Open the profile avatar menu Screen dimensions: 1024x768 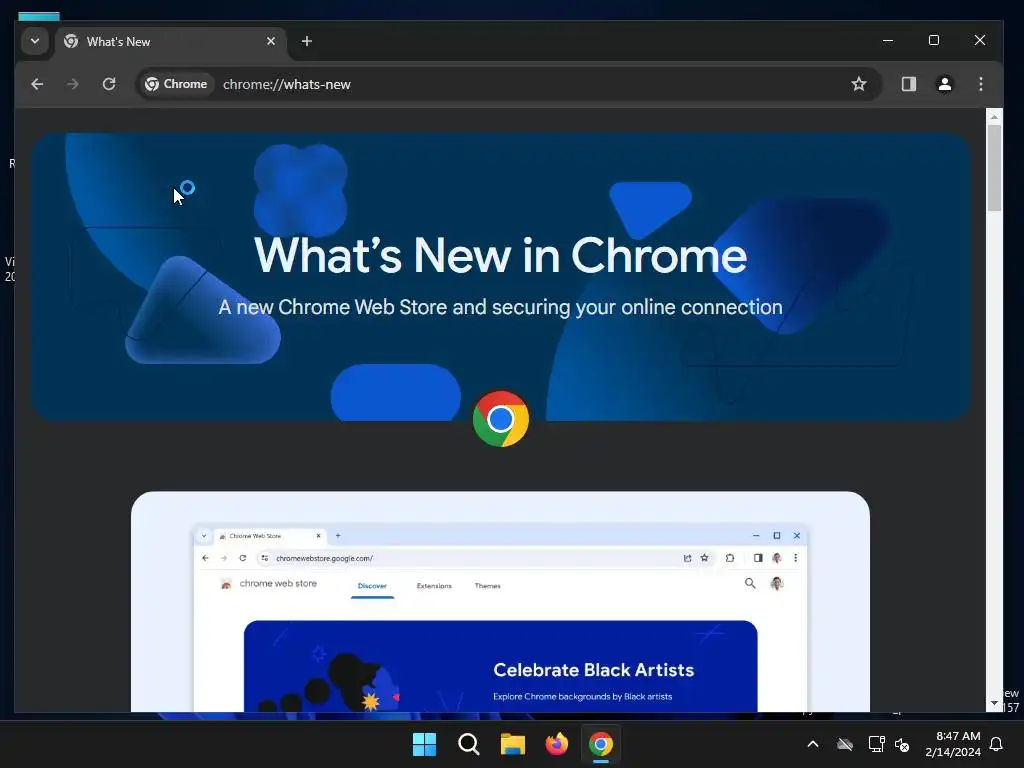944,84
